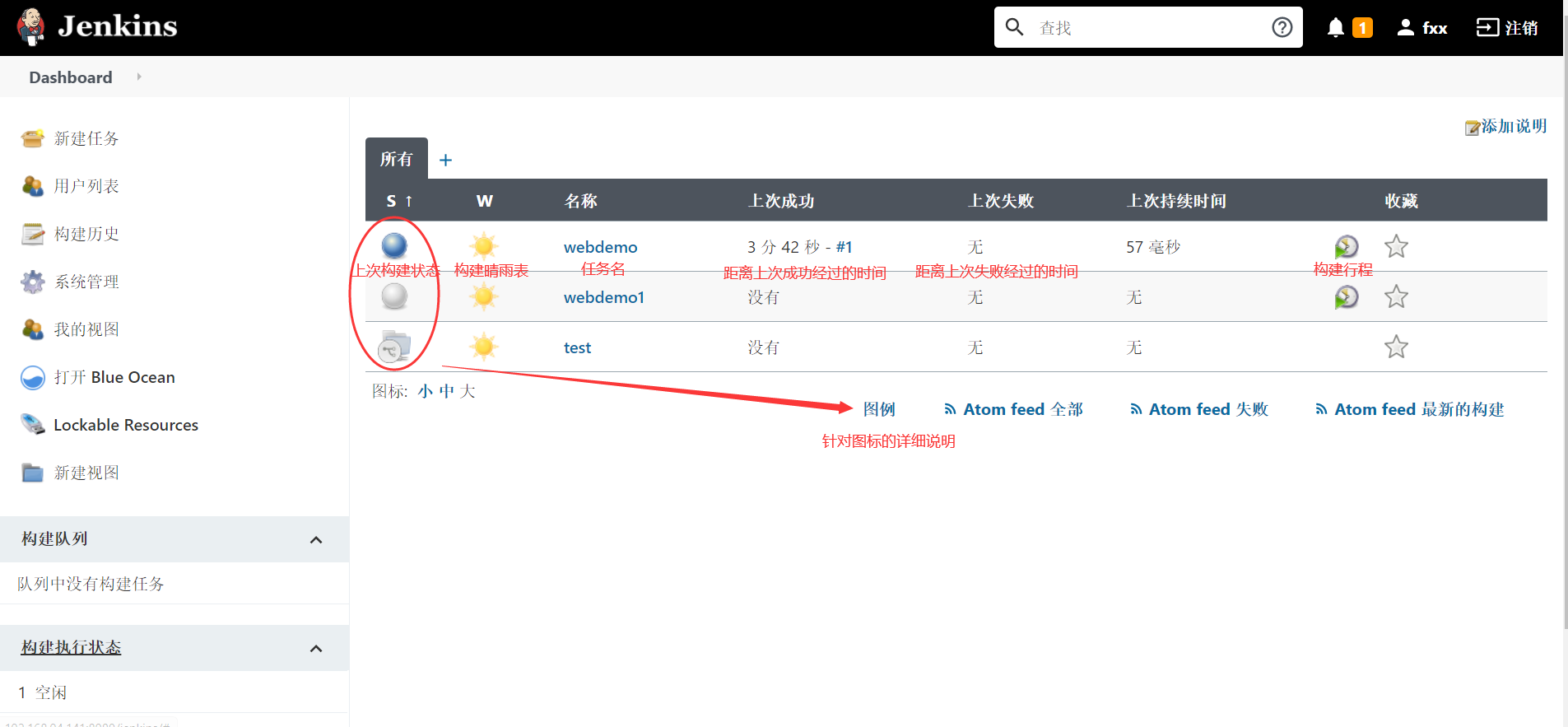Click the 新建视图 folder icon
1568x727 pixels.
(33, 473)
